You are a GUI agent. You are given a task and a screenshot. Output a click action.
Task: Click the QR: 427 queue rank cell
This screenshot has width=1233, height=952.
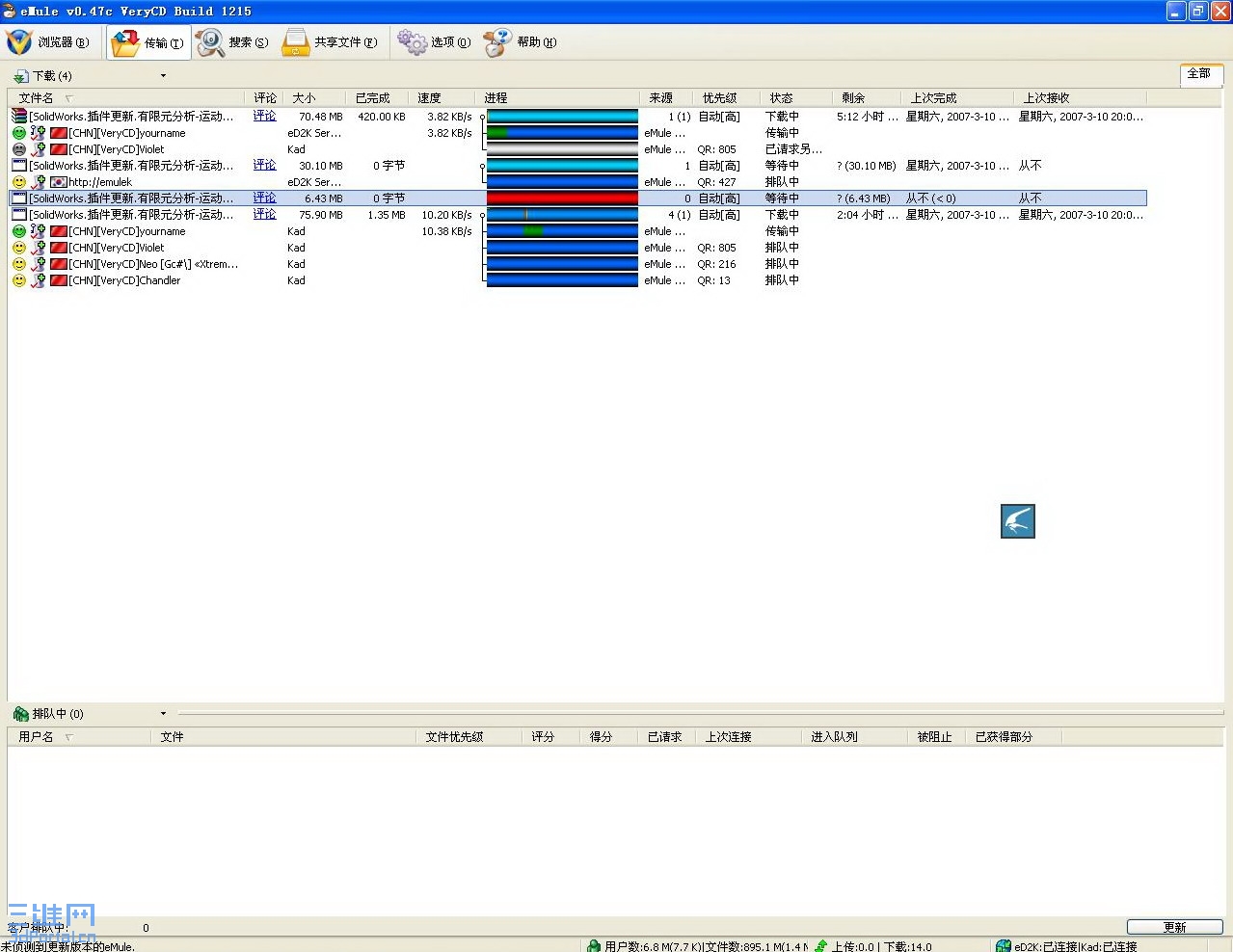pos(716,182)
